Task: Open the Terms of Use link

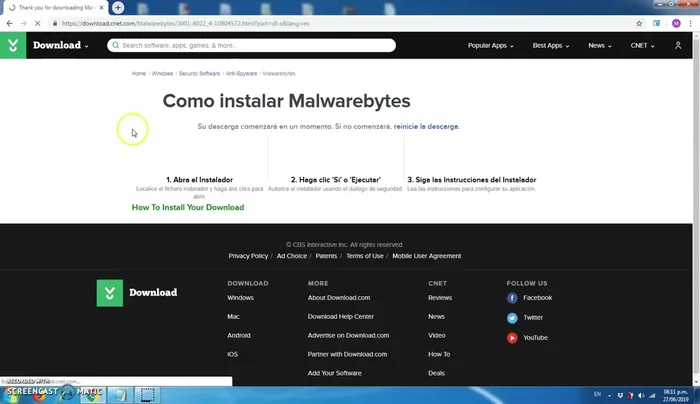Action: [364, 256]
